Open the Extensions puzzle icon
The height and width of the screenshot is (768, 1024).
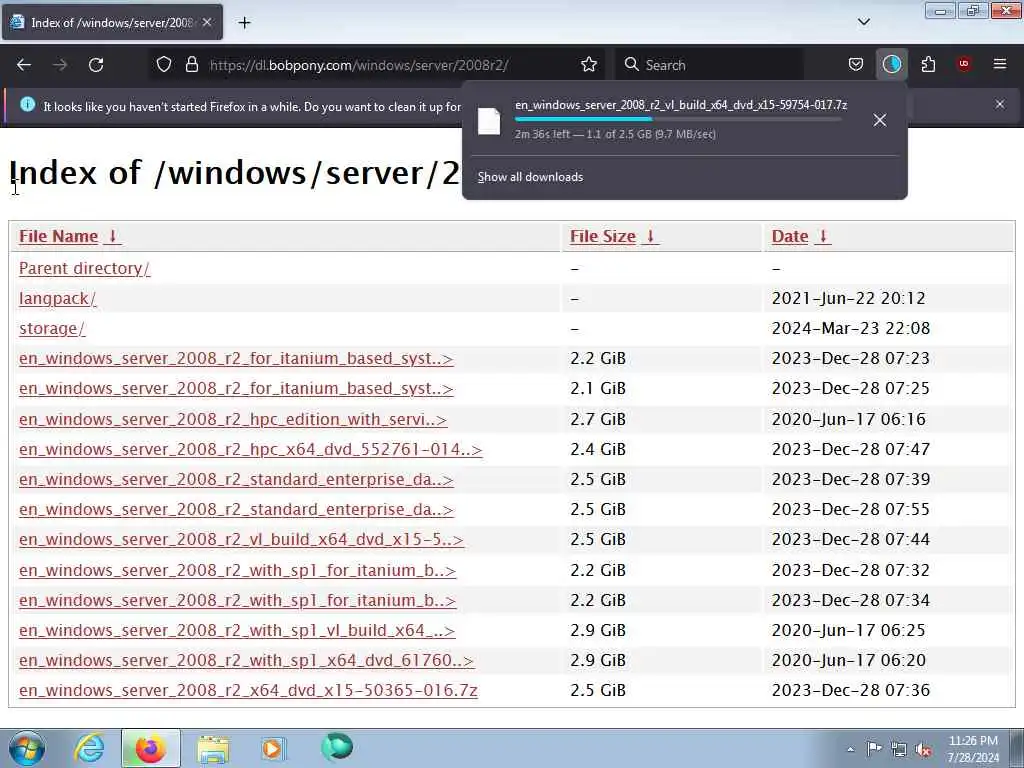tap(928, 65)
